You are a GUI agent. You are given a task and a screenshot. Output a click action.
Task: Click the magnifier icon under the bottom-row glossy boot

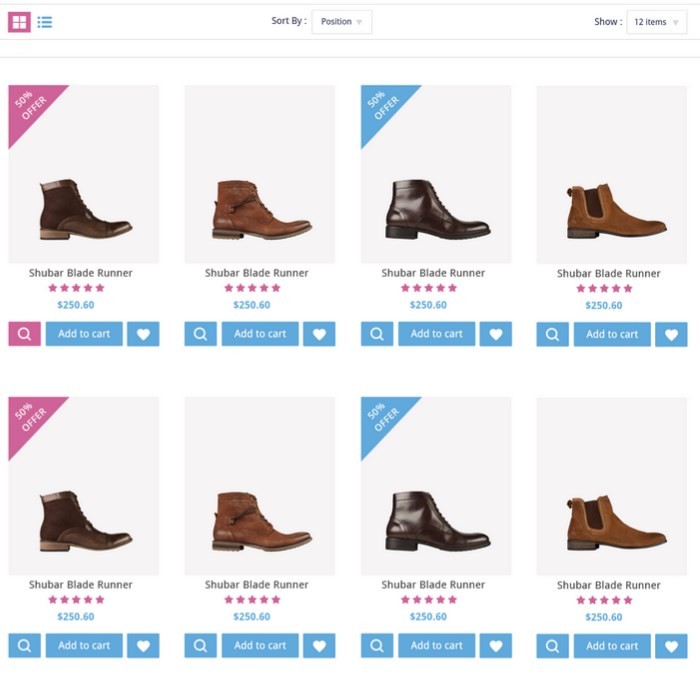tap(377, 646)
